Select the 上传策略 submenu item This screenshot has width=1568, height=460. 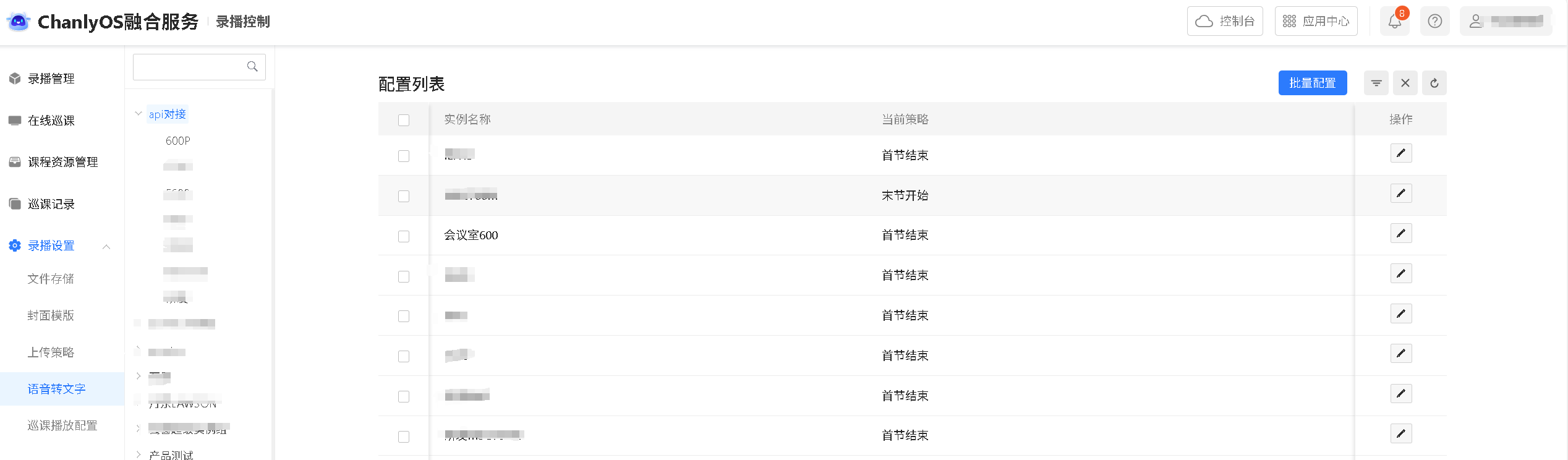tap(51, 352)
